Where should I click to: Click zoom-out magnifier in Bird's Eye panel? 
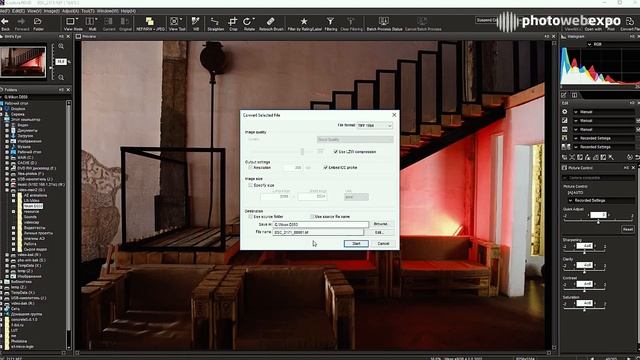[61, 78]
